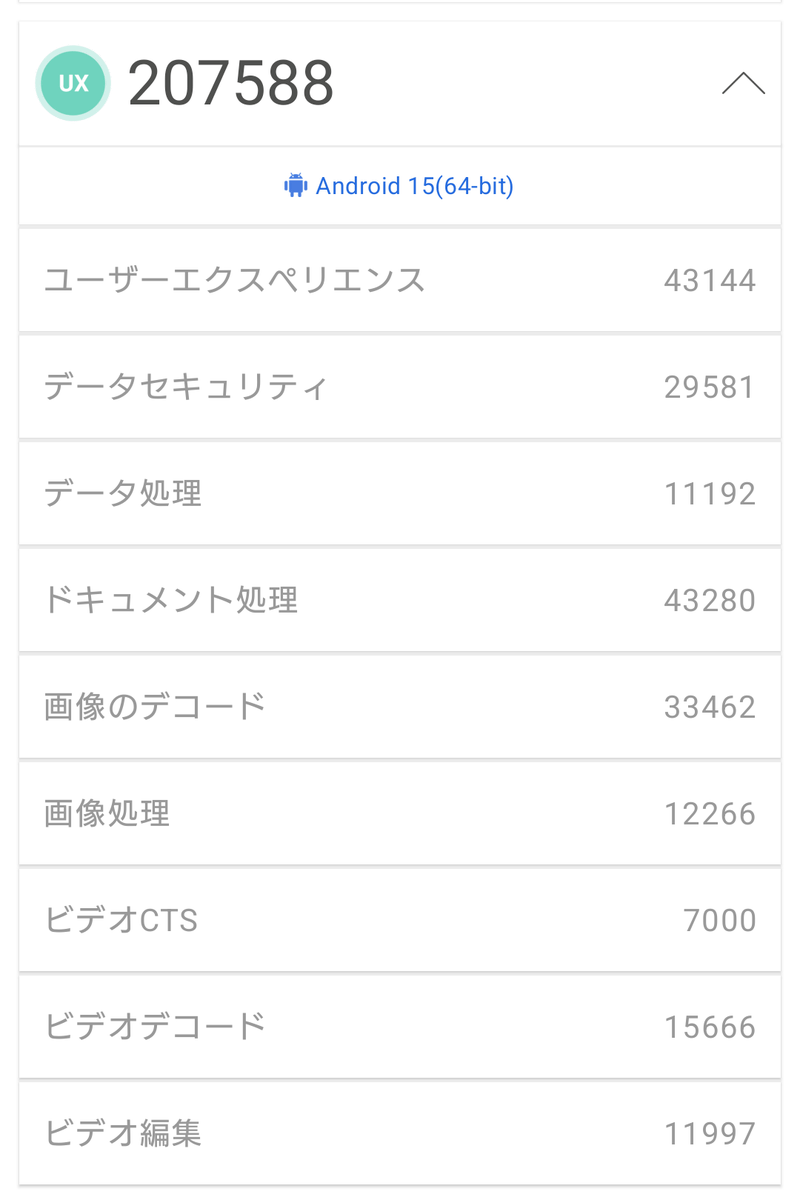Tap the データセキュリティ row label
Image resolution: width=800 pixels, height=1200 pixels.
pyautogui.click(x=186, y=387)
